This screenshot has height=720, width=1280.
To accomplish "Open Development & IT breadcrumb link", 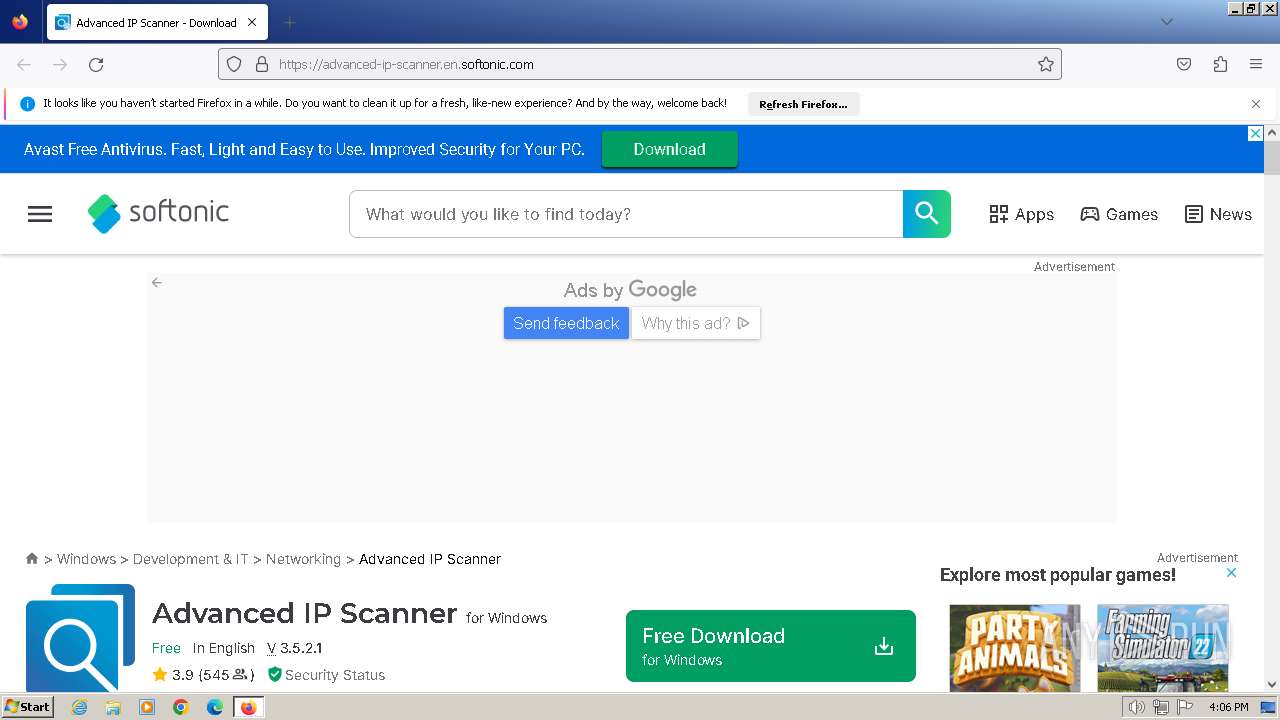I will tap(190, 559).
